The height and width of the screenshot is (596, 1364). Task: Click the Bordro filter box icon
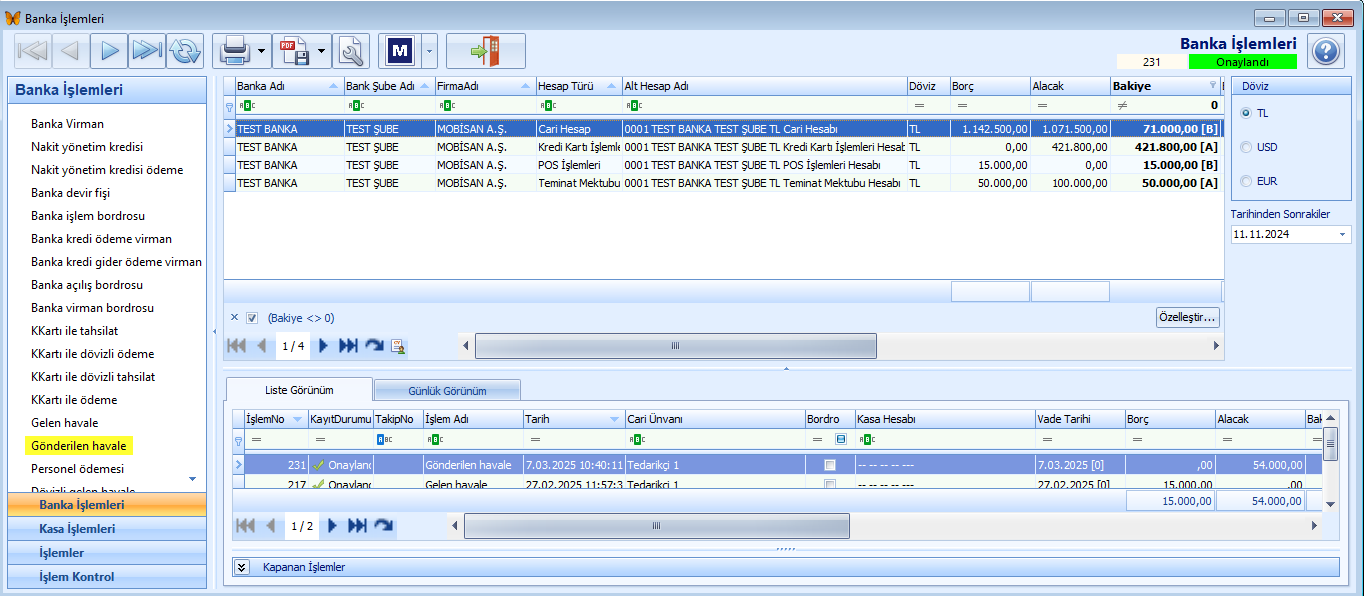coord(841,439)
